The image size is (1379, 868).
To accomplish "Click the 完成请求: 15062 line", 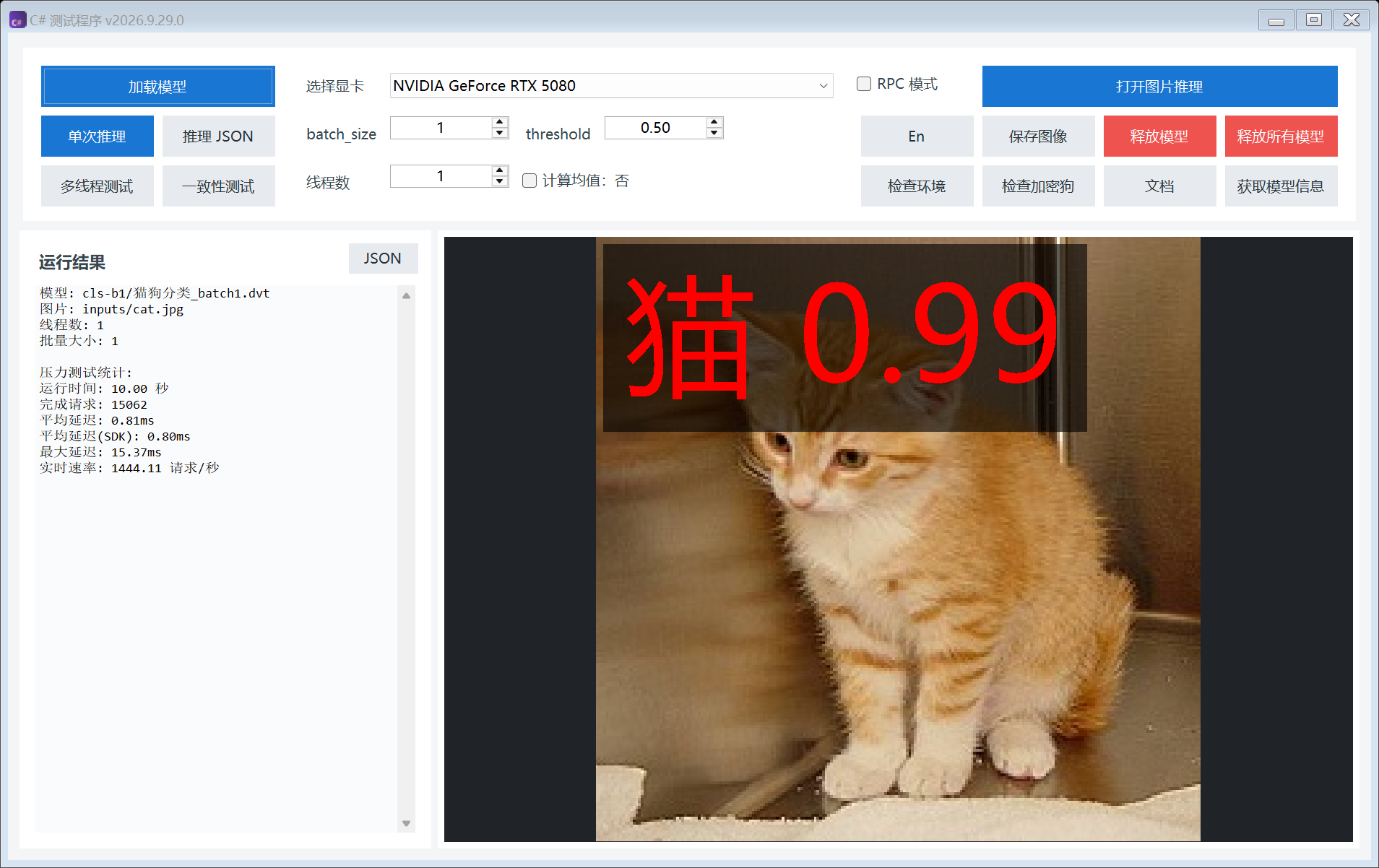I will click(x=93, y=404).
